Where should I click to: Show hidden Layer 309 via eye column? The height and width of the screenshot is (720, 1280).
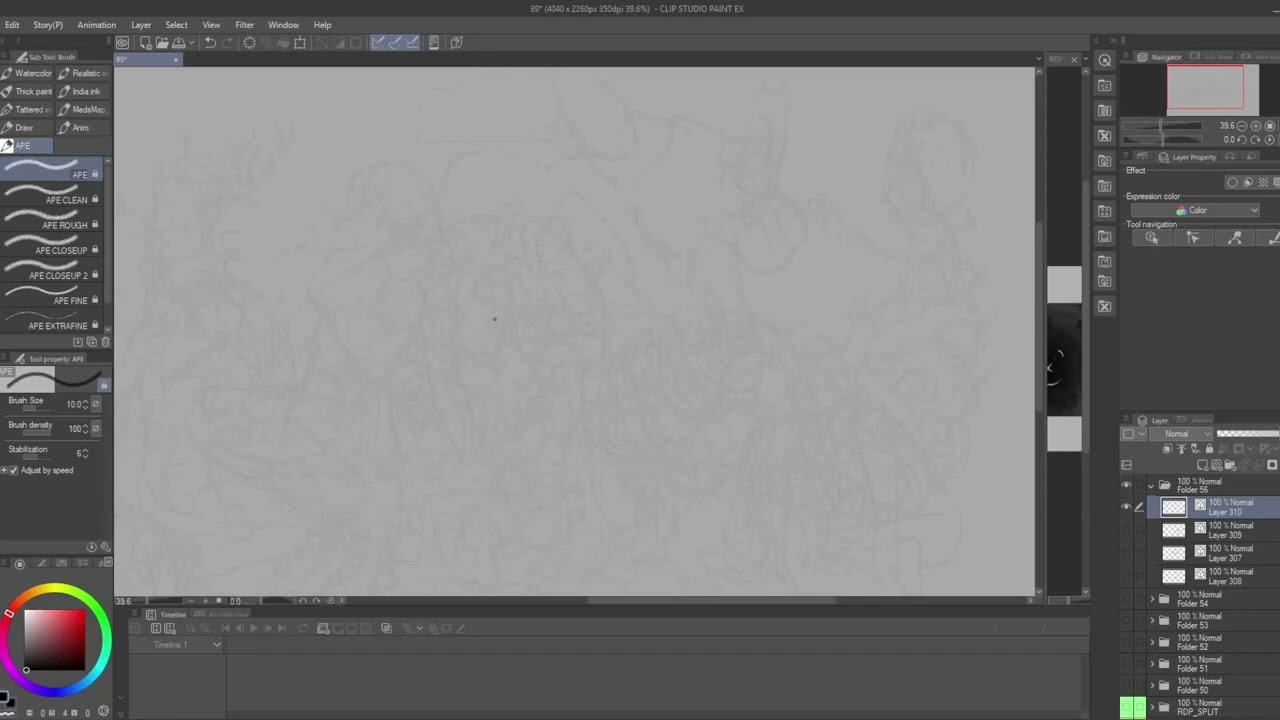click(1126, 530)
